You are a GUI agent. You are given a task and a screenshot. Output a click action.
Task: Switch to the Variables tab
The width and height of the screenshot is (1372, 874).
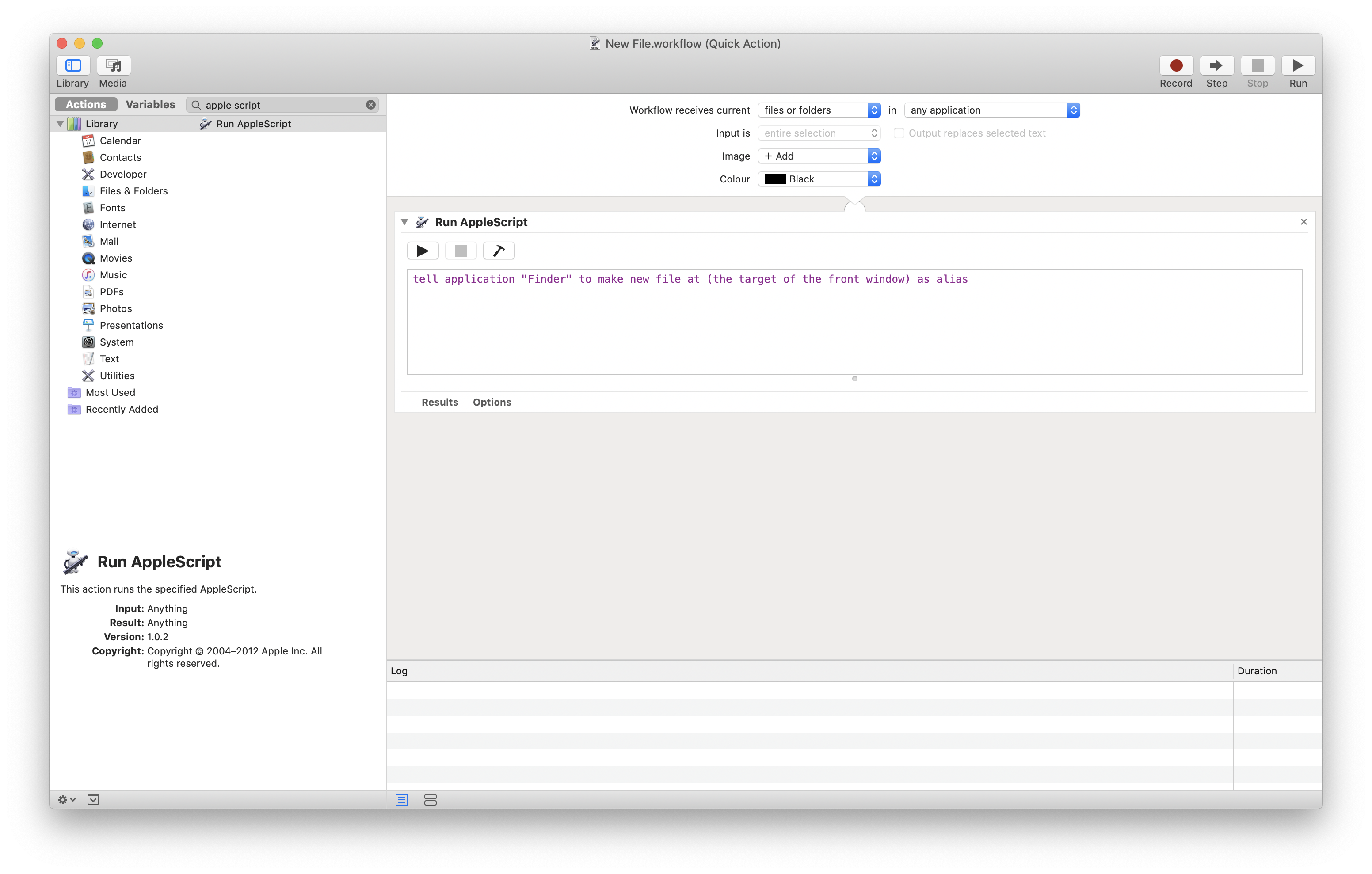click(x=150, y=104)
